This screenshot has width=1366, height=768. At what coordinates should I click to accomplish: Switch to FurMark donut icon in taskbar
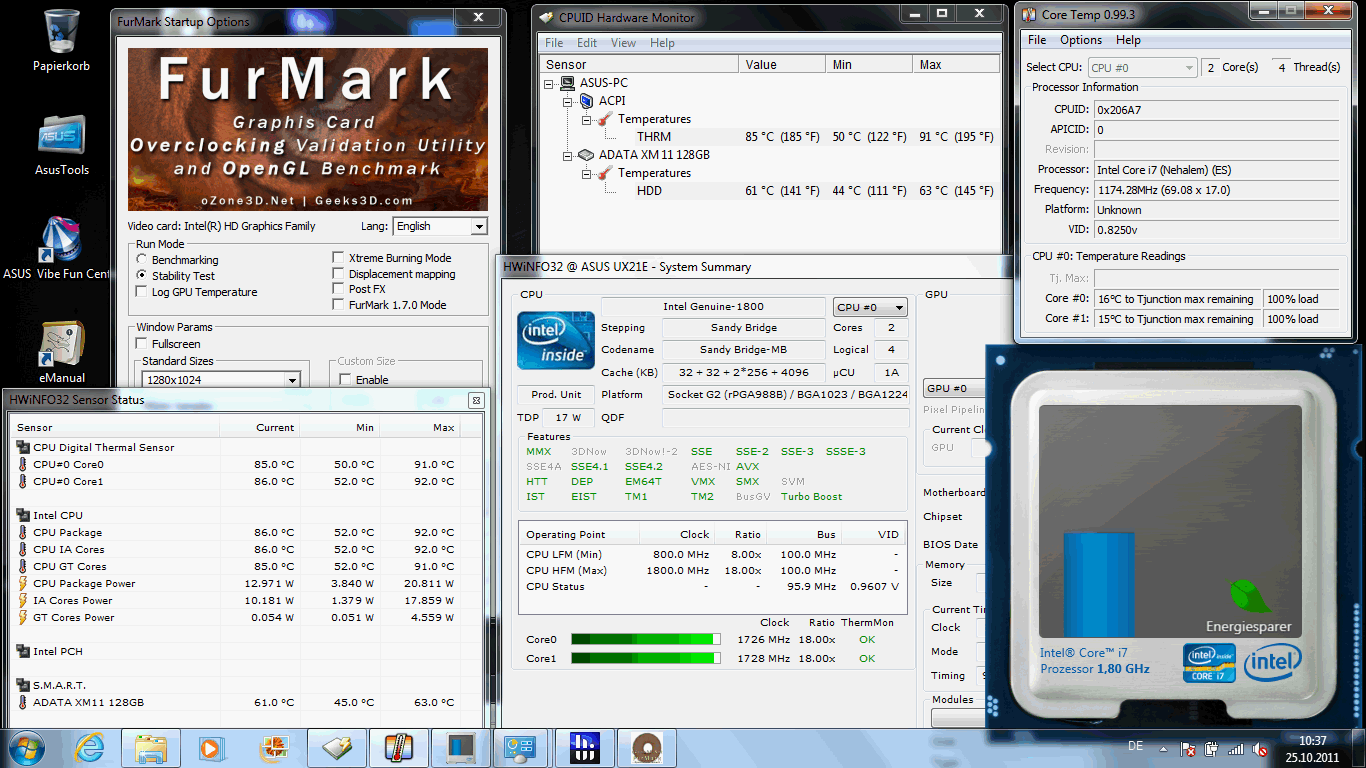point(646,747)
